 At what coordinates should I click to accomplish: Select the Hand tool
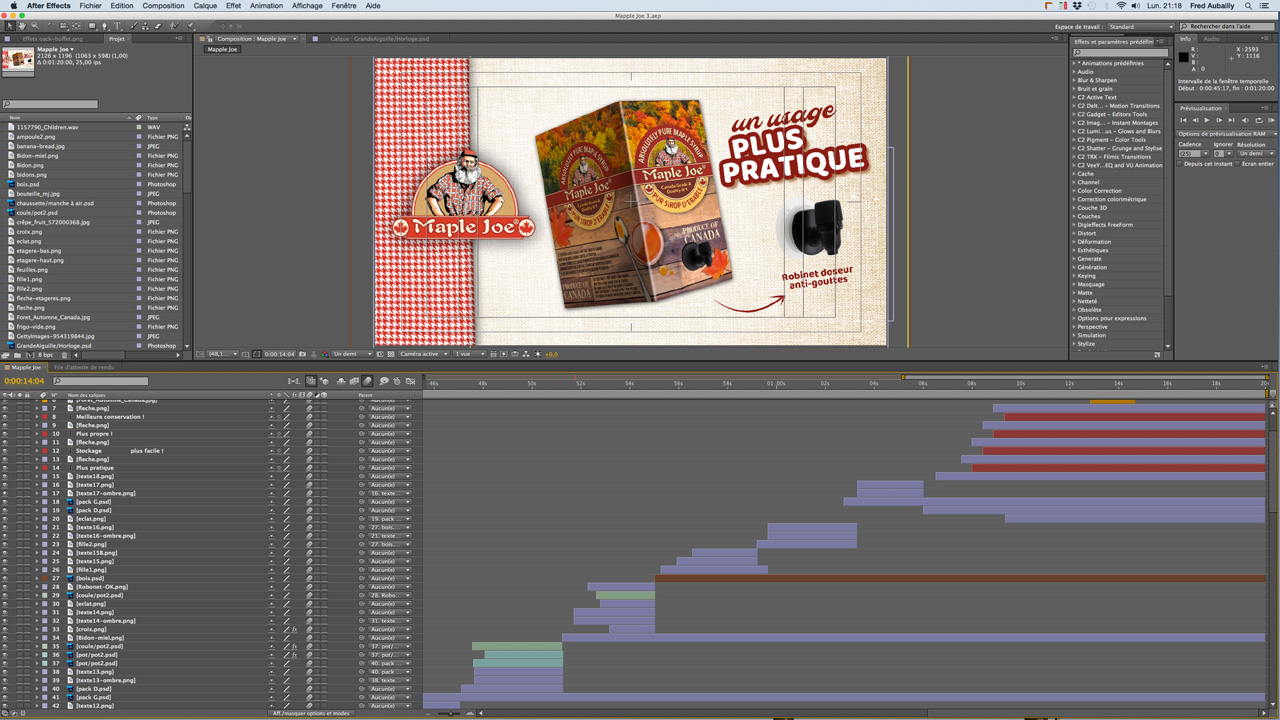[x=22, y=26]
